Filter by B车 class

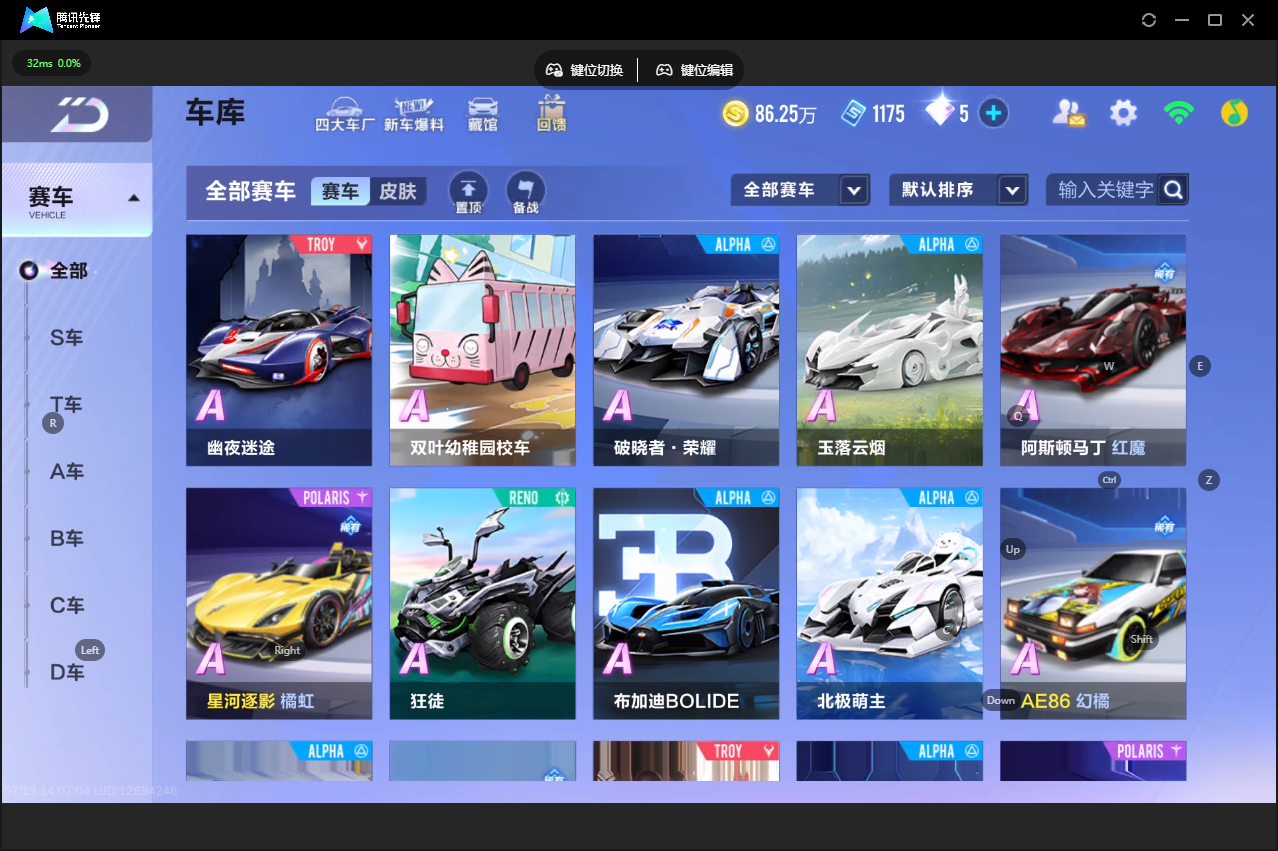tap(67, 538)
